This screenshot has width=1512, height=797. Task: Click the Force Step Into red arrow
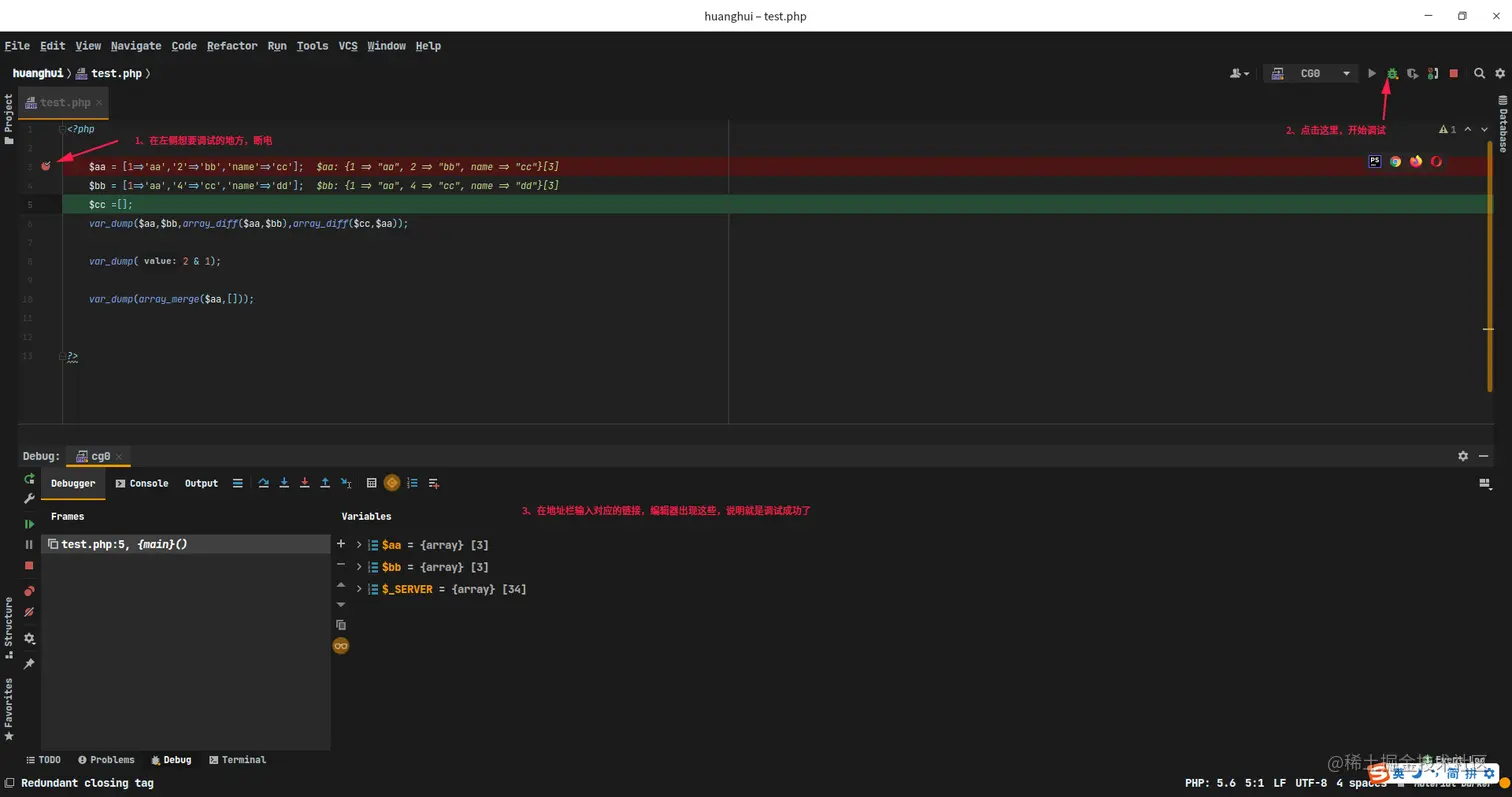[305, 483]
